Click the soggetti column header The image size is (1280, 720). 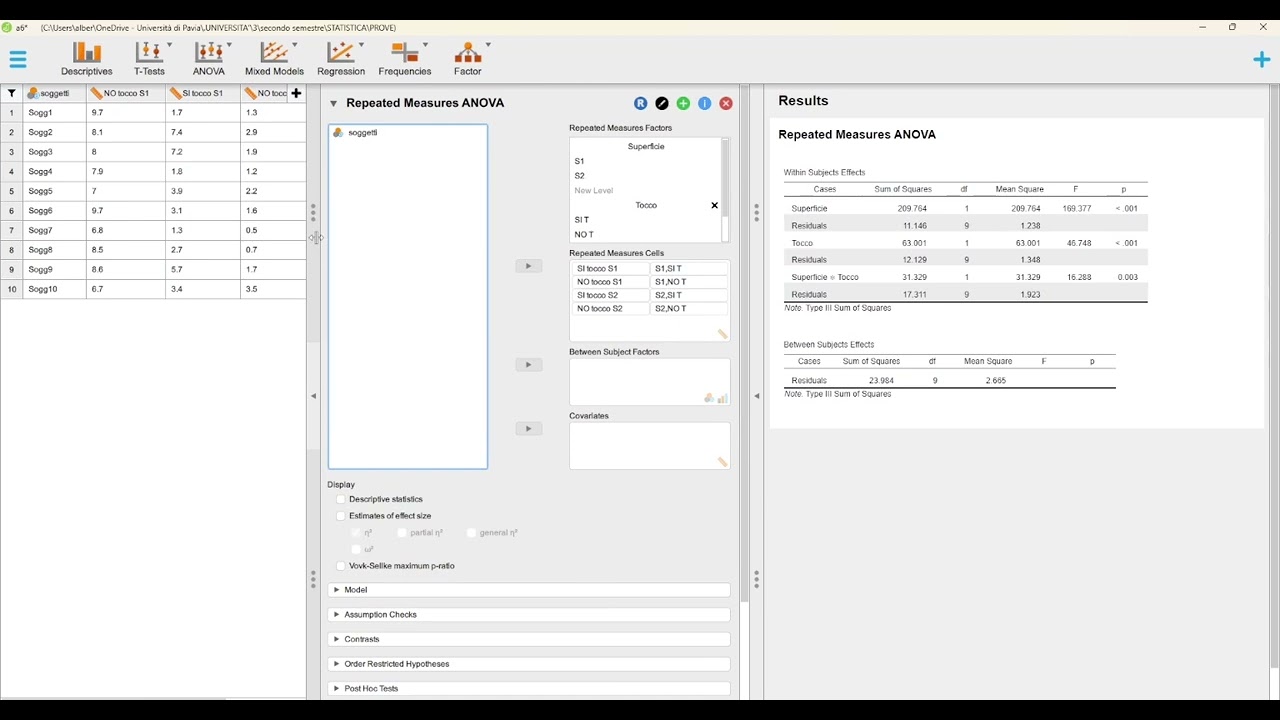[55, 93]
